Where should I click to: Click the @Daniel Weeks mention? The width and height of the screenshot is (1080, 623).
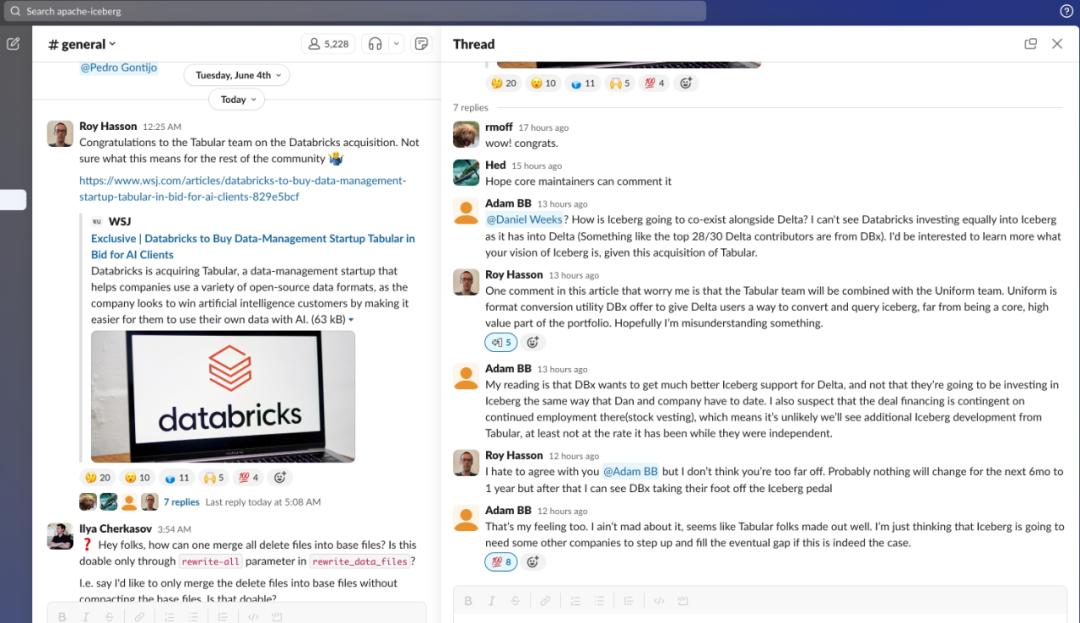524,220
